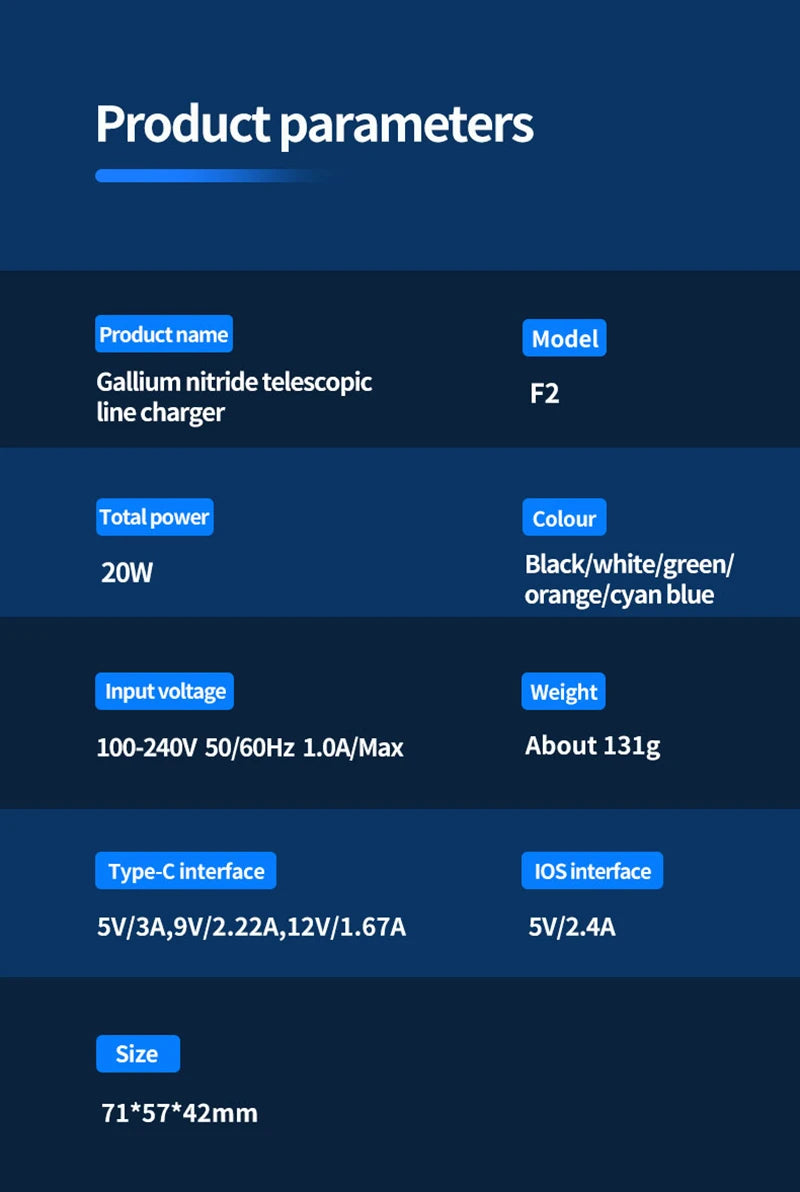Click the 5V/3A,9V/2.22A,12V/1.67A output text
This screenshot has width=800, height=1192.
[251, 927]
